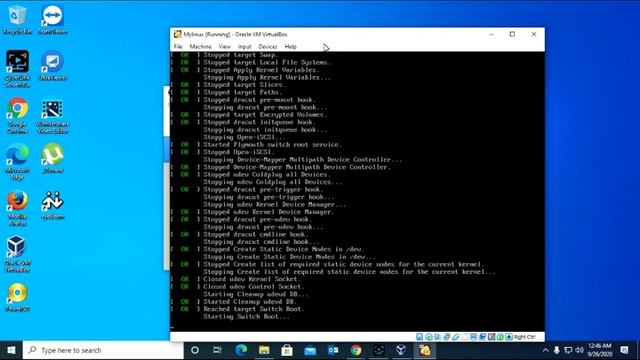Click the optical drive indicator in VM status bar
The height and width of the screenshot is (360, 640).
pyautogui.click(x=429, y=337)
